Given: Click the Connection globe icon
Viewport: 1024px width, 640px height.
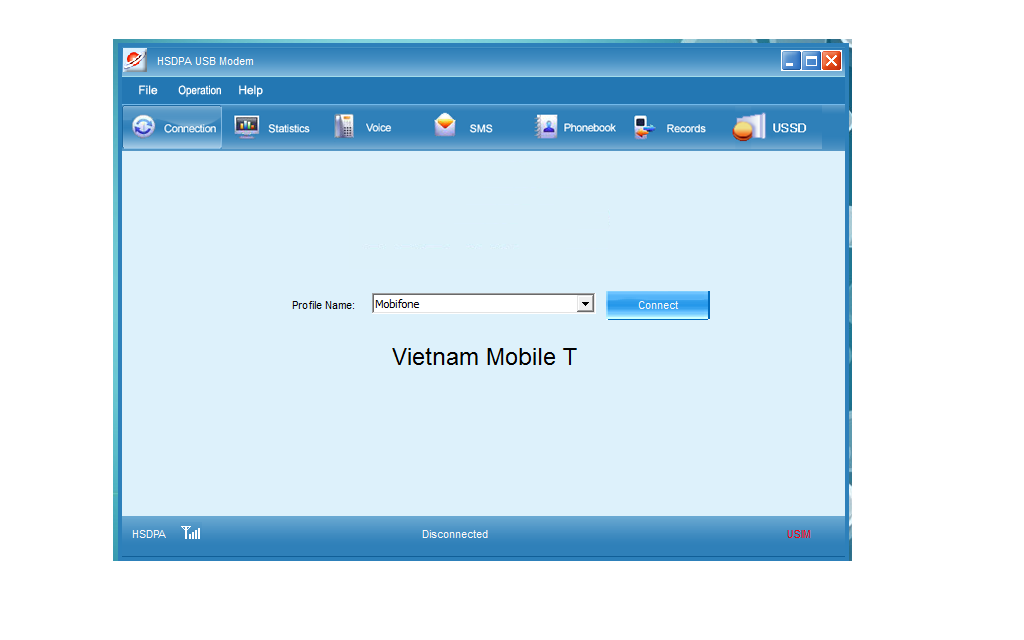Looking at the screenshot, I should [144, 127].
